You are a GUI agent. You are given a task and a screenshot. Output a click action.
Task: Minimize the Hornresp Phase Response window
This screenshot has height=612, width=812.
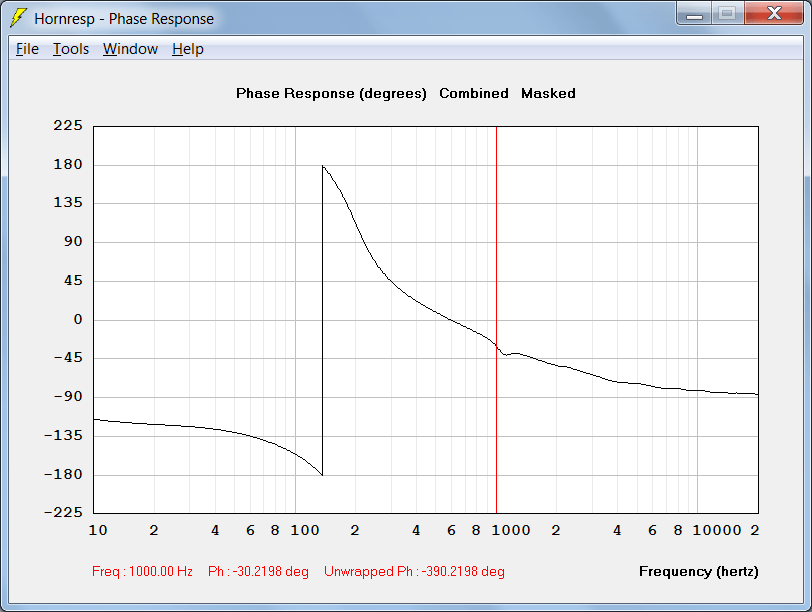coord(694,13)
